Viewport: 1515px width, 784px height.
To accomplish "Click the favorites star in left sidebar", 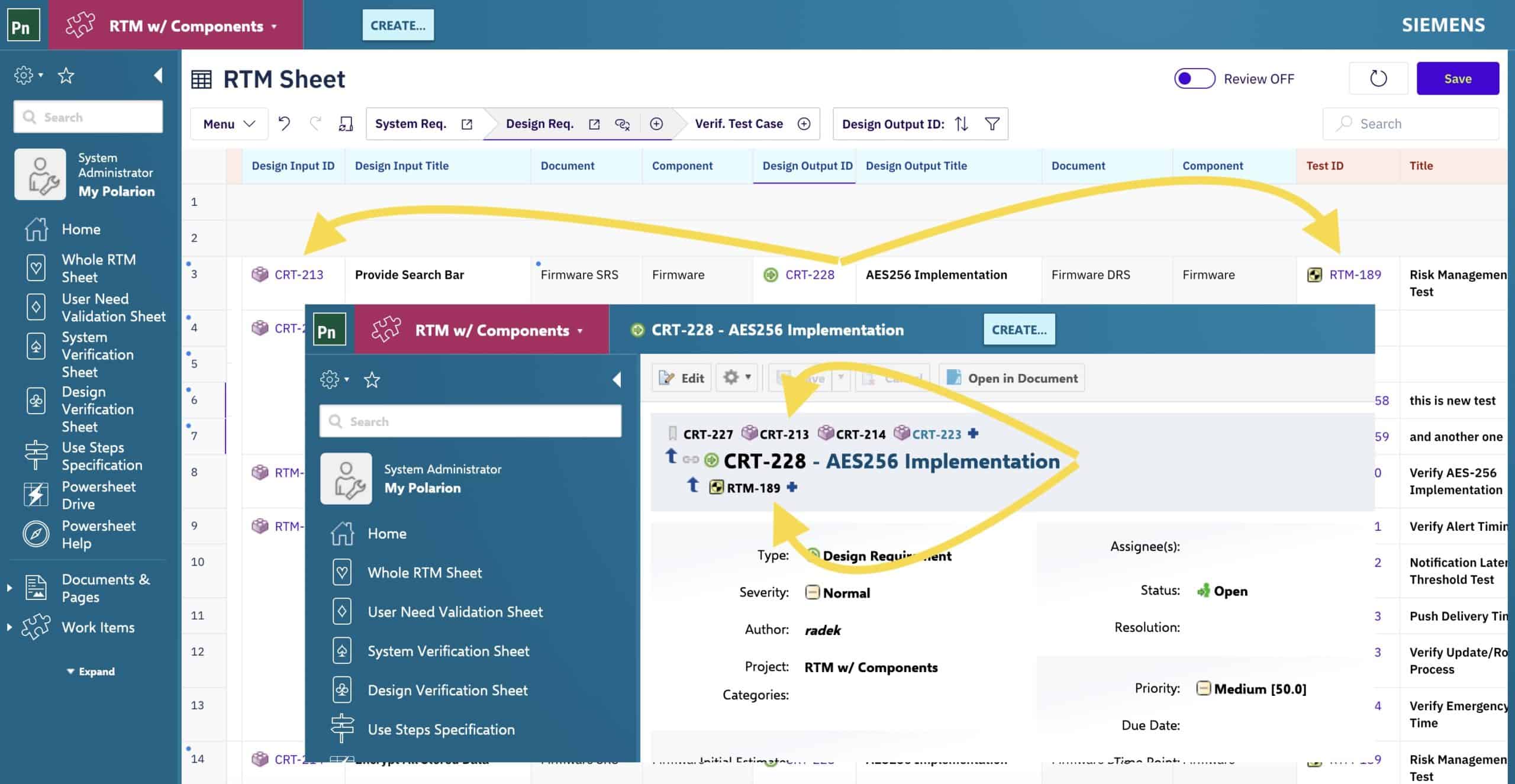I will pos(66,76).
